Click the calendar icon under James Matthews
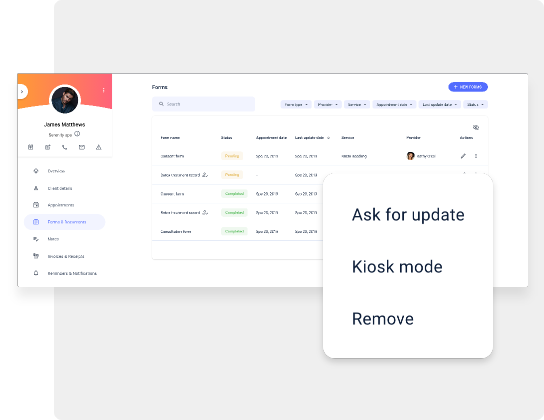544x420 pixels. coord(31,147)
